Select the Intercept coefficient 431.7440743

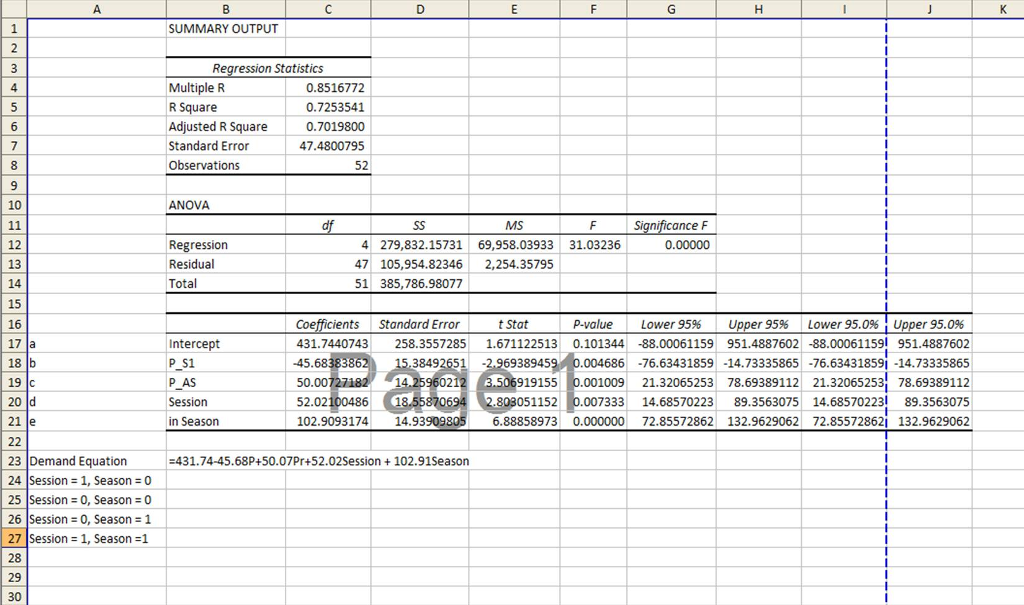328,343
